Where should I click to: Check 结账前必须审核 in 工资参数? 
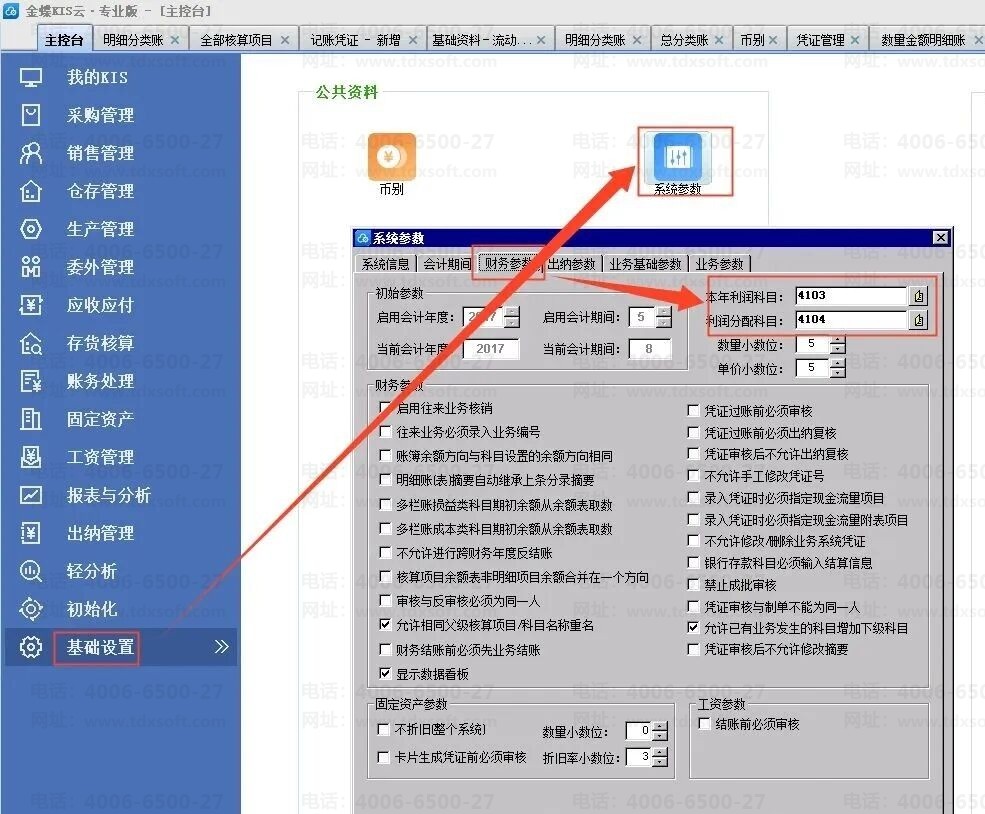point(705,724)
